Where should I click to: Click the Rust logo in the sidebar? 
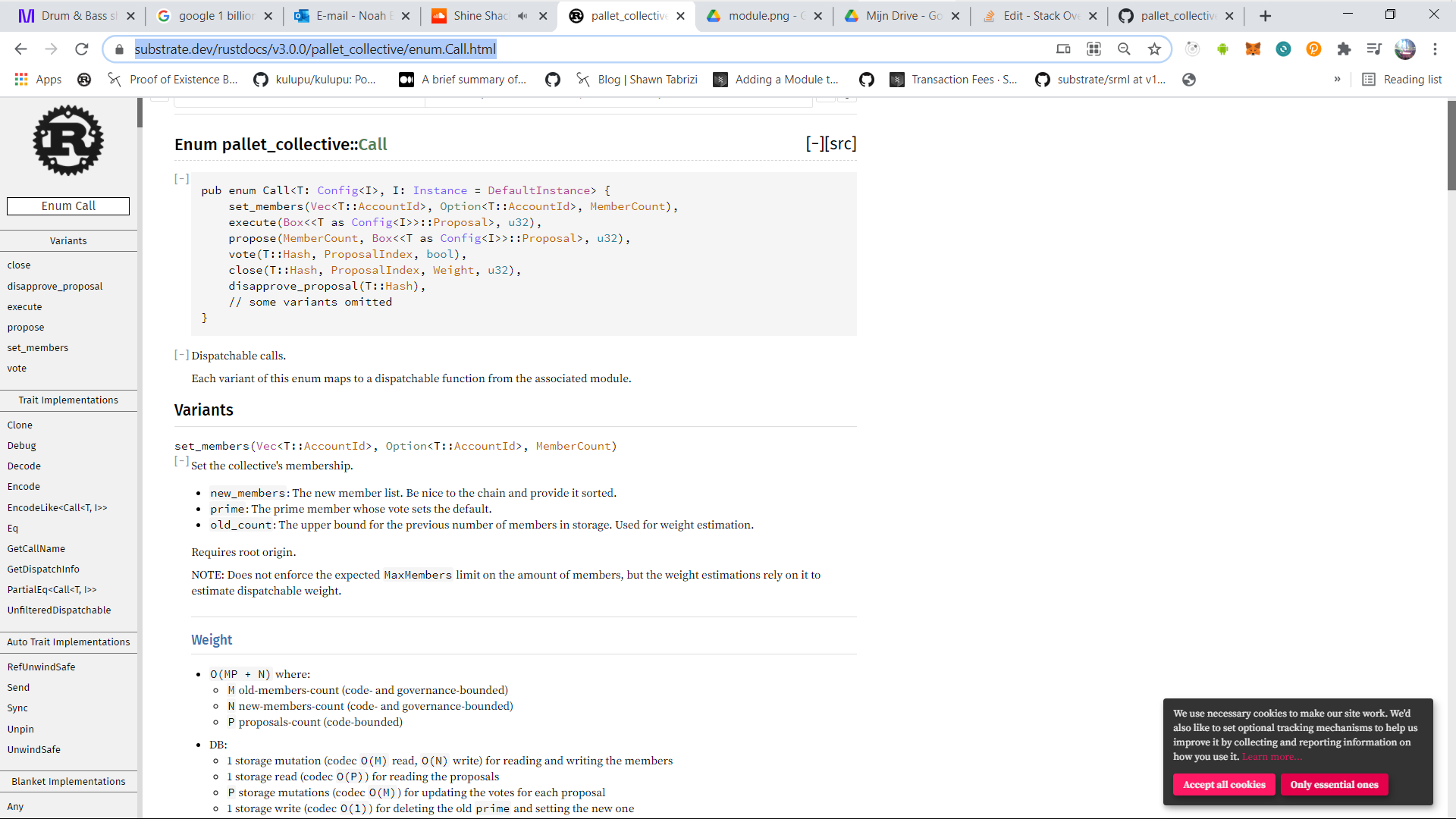(68, 141)
